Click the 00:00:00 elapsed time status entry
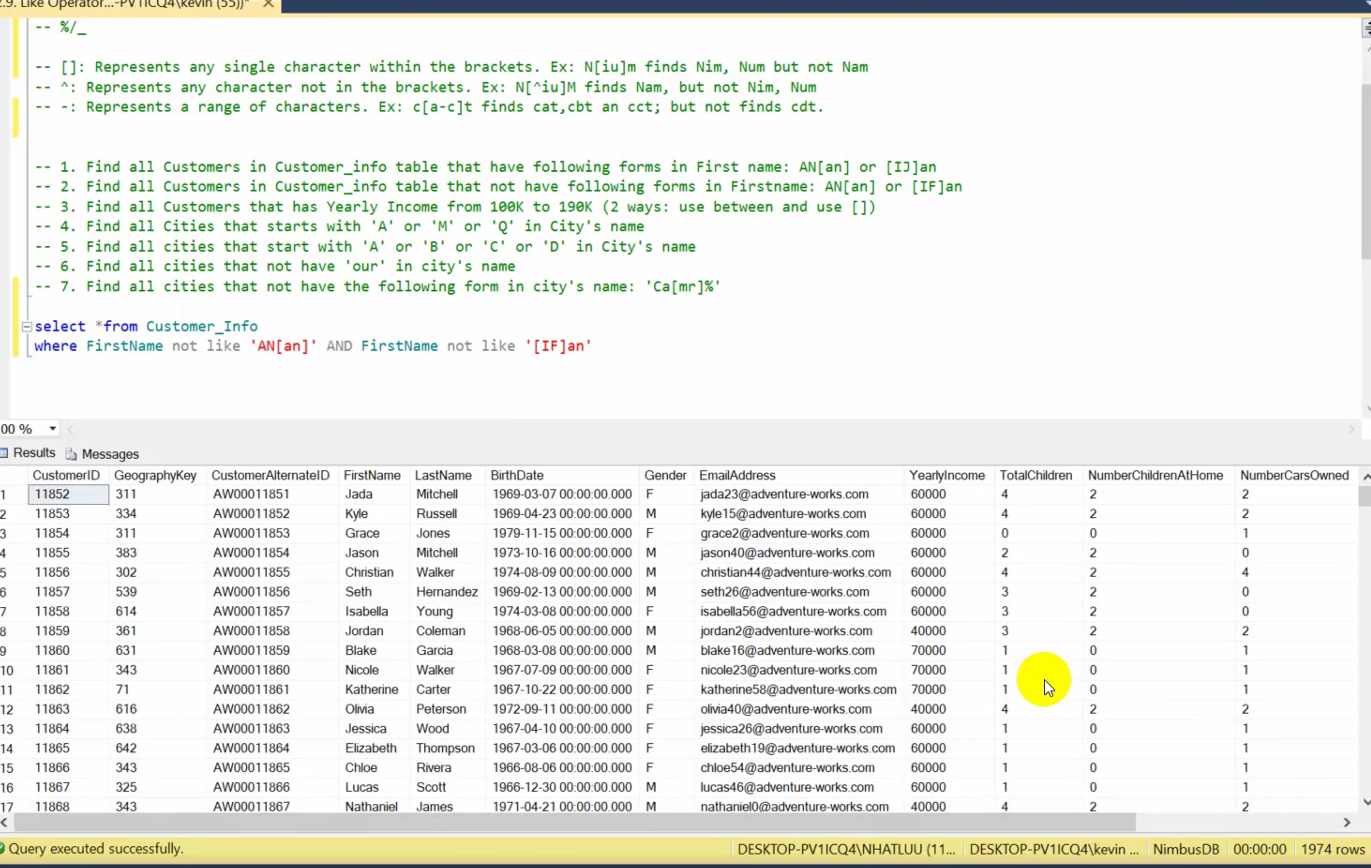The height and width of the screenshot is (868, 1371). (1260, 849)
